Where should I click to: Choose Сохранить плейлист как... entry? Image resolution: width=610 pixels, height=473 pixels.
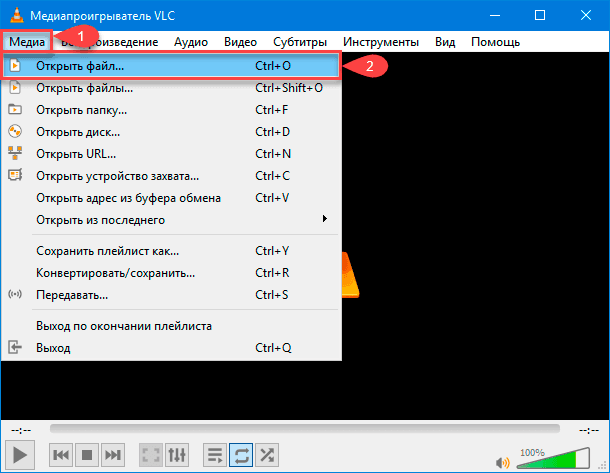click(x=171, y=251)
